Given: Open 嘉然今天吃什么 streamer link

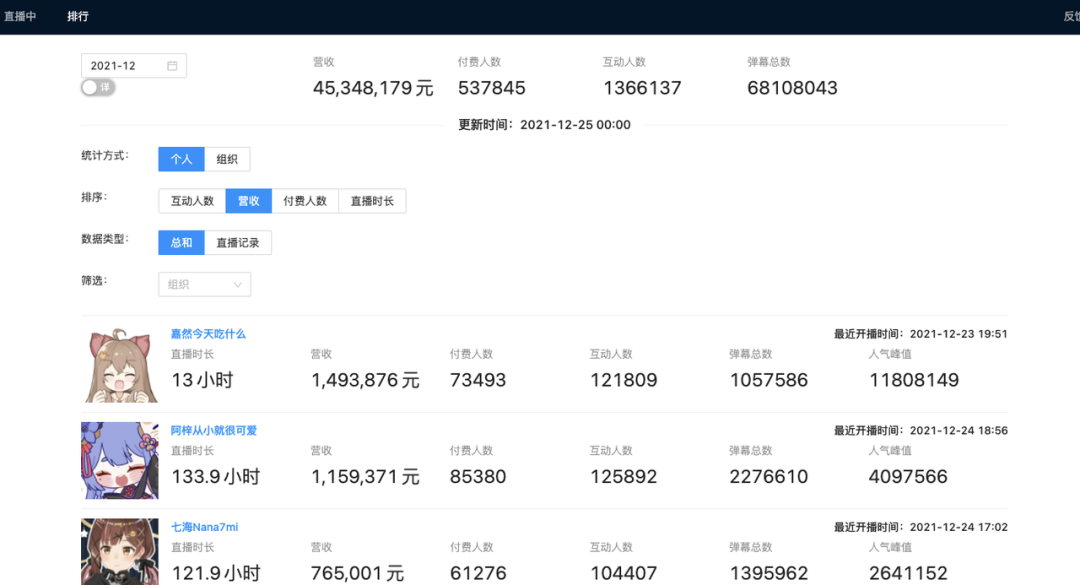Looking at the screenshot, I should pyautogui.click(x=208, y=333).
